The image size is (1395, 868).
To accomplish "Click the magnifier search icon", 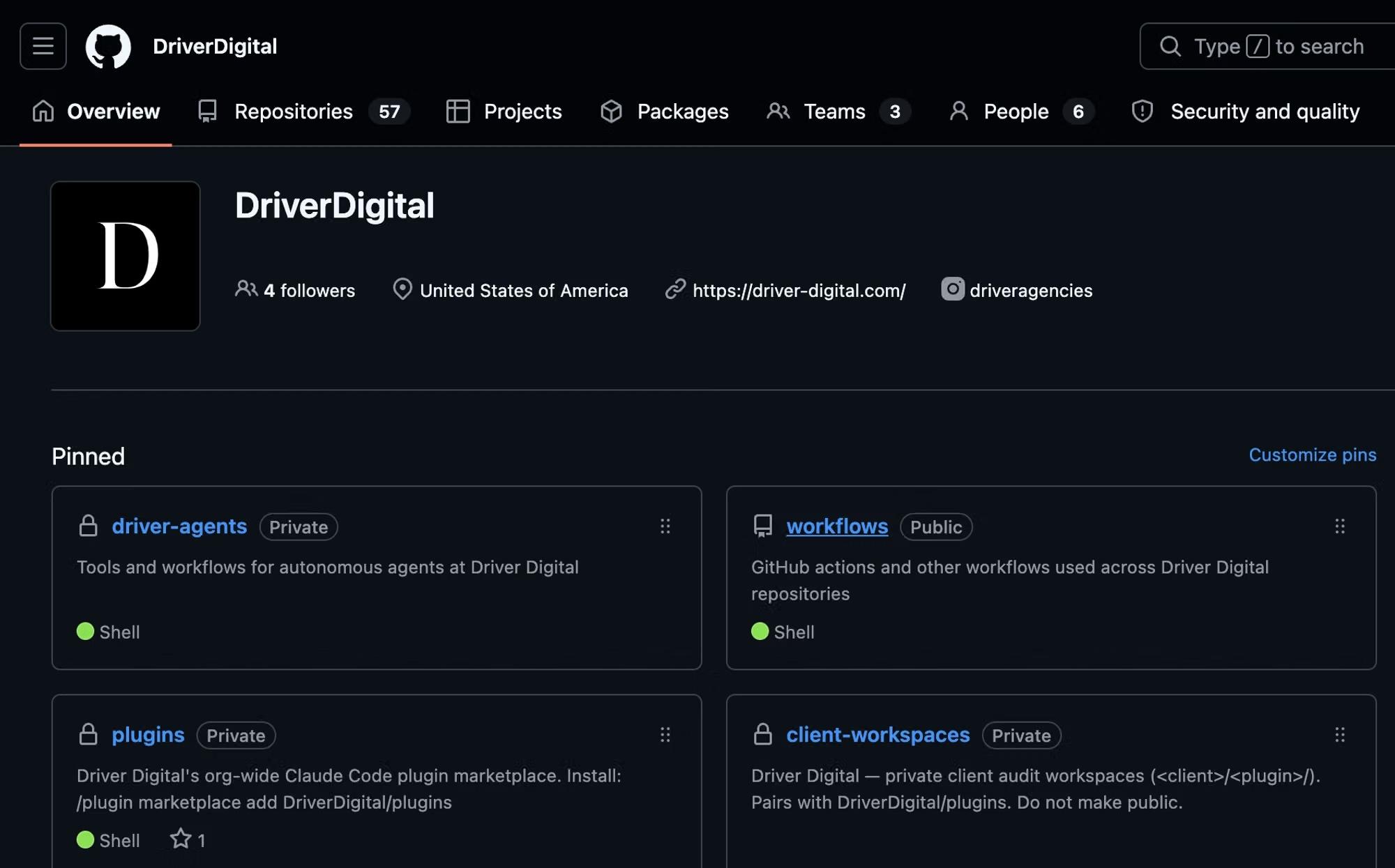I will pyautogui.click(x=1170, y=47).
